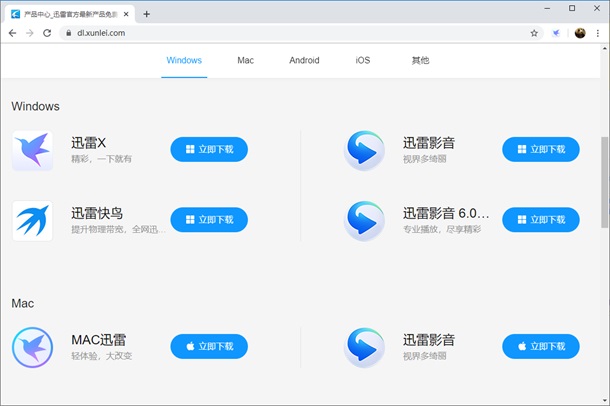610x406 pixels.
Task: Click the 迅雷影音 6.0 player icon
Action: point(364,220)
